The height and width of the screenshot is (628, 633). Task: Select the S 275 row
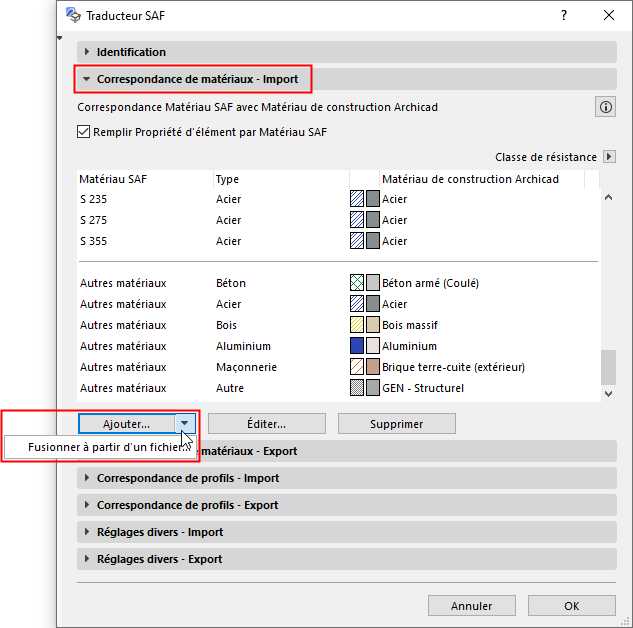click(x=338, y=220)
